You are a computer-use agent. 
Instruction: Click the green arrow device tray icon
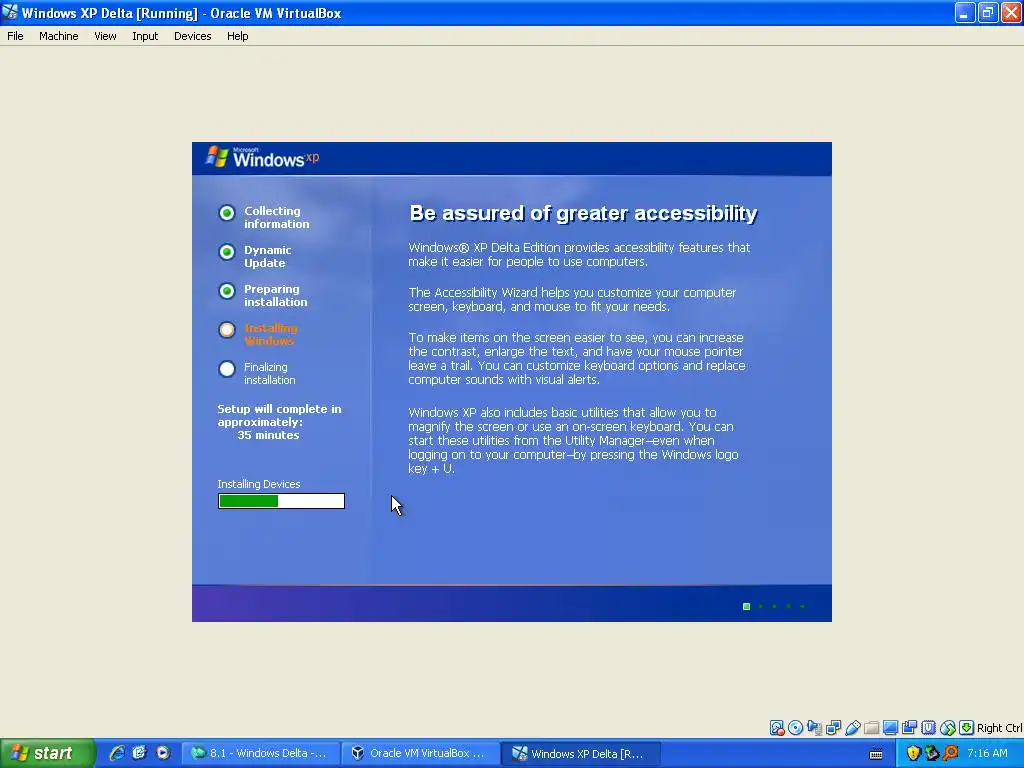[932, 753]
